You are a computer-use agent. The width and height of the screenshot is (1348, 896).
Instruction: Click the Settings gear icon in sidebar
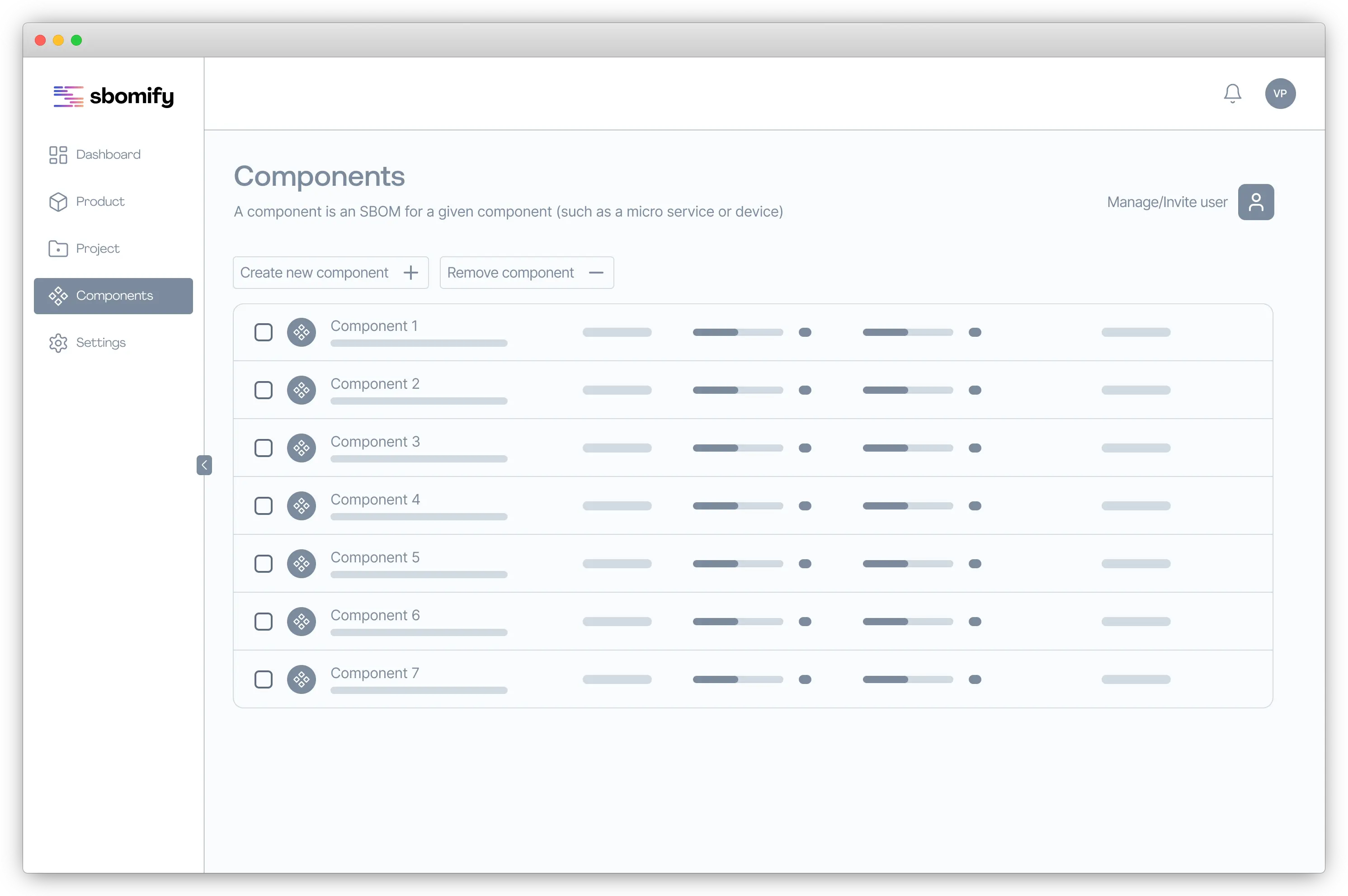pos(58,343)
